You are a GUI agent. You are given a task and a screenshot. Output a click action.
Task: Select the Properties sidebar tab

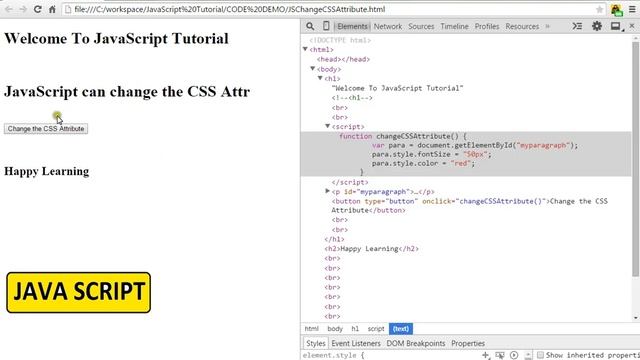click(x=468, y=343)
